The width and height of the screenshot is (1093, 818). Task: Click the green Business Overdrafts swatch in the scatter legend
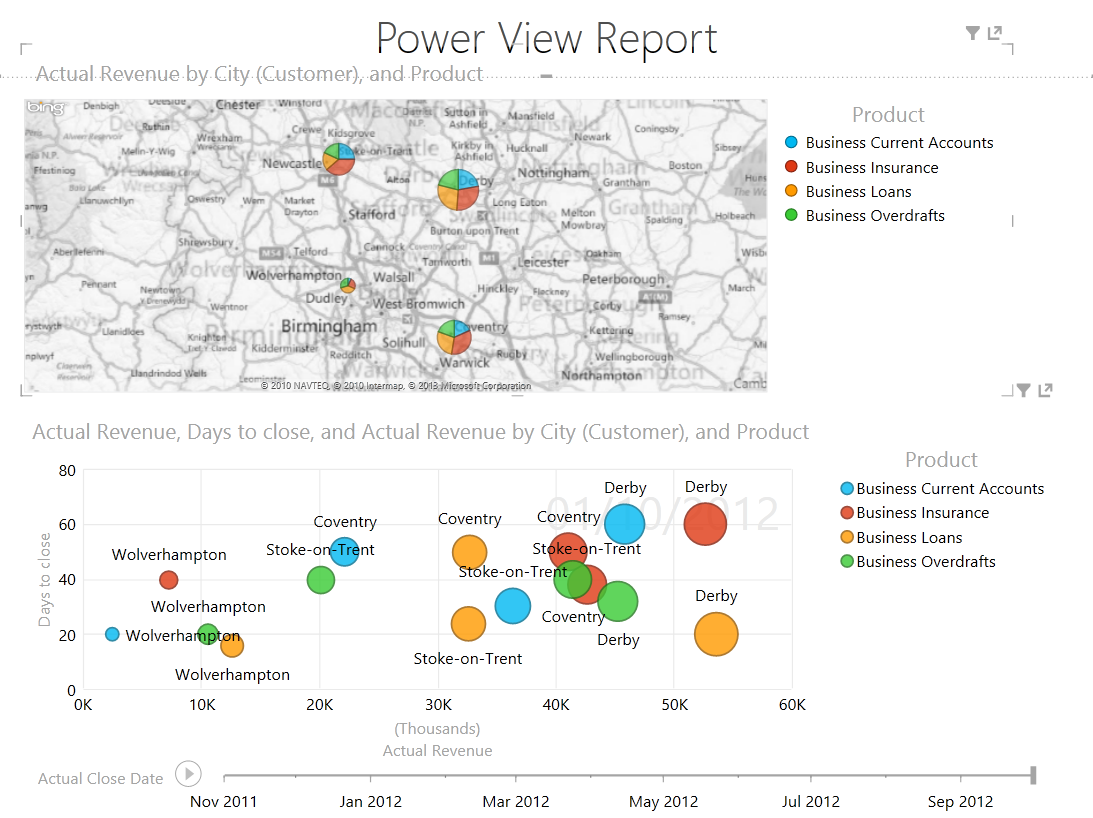tap(847, 562)
